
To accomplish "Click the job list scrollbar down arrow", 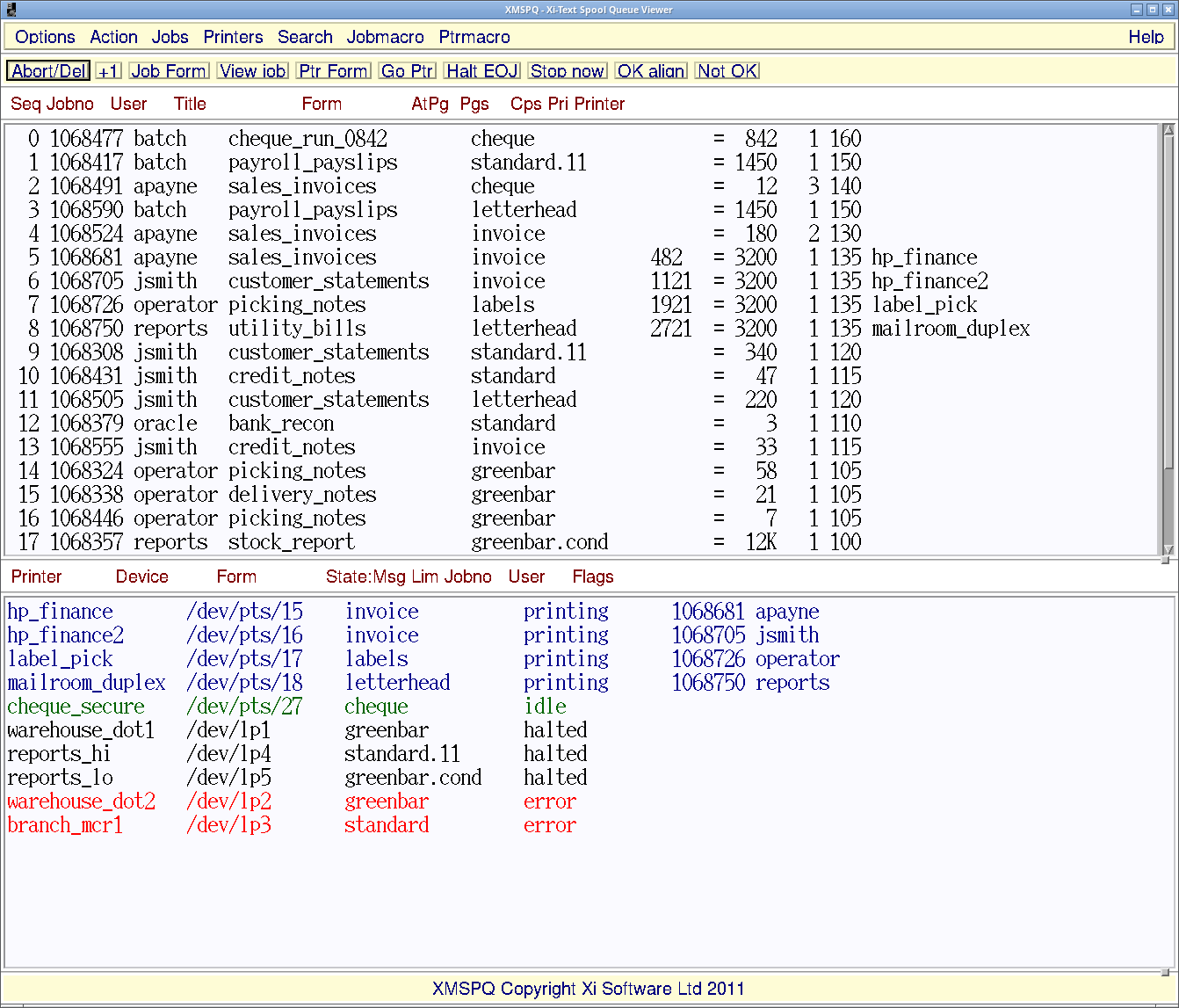I will [x=1168, y=549].
